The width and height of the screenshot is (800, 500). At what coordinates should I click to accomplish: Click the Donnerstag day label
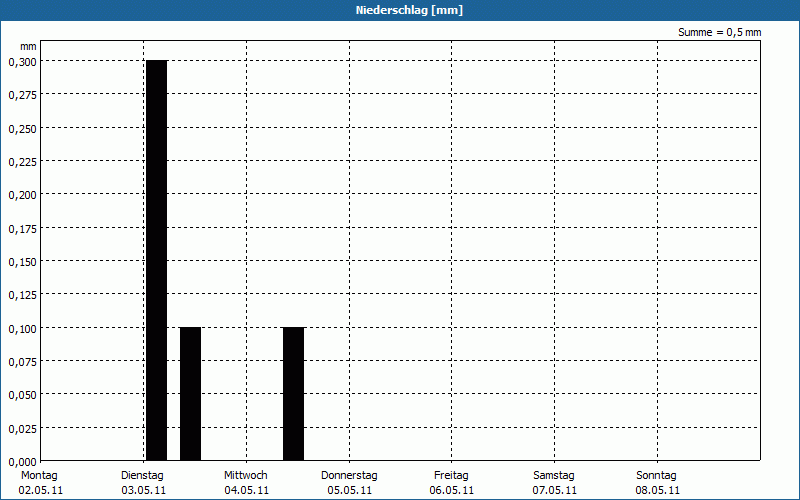[x=349, y=476]
